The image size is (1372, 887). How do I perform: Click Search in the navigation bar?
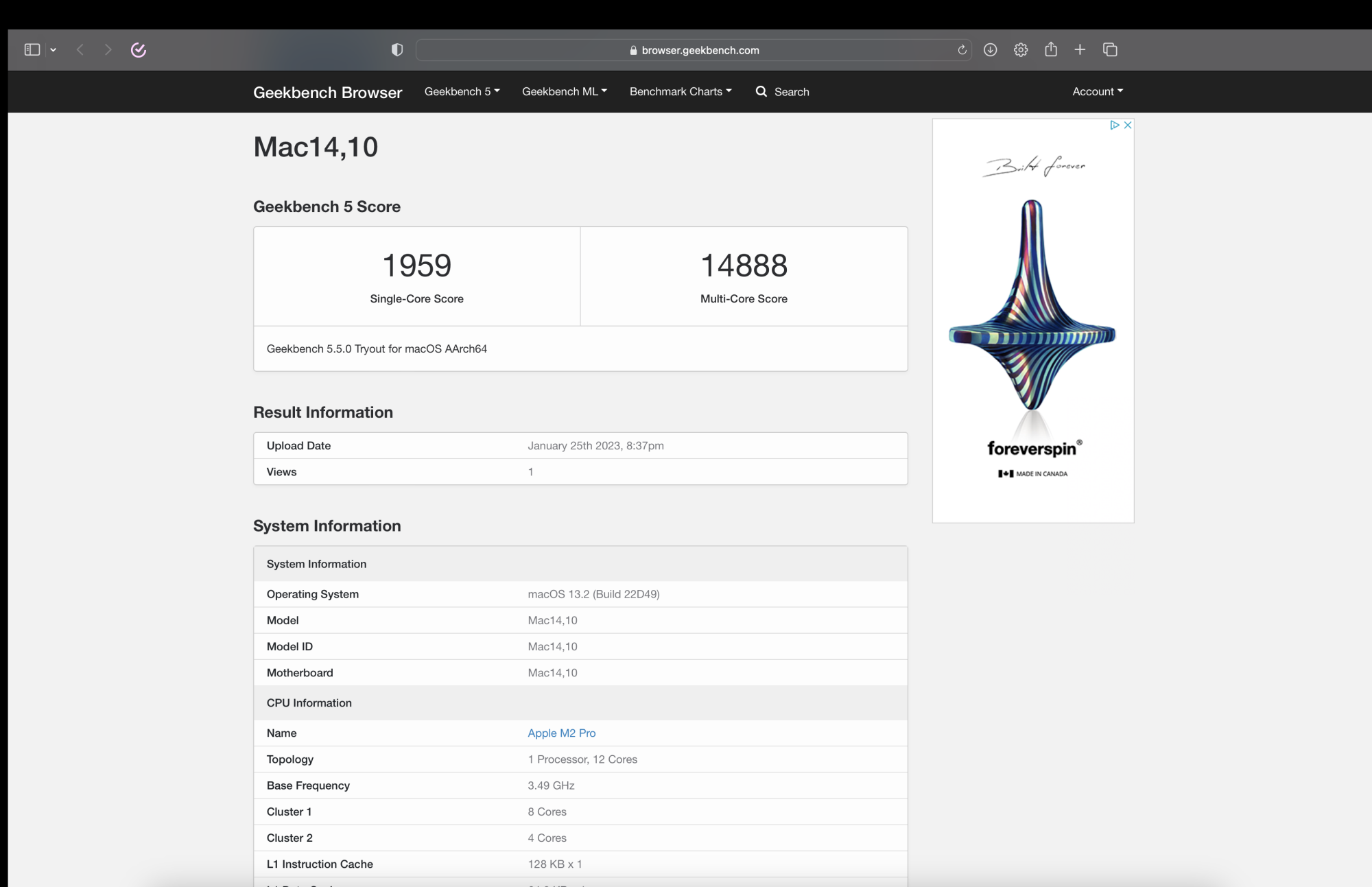click(783, 91)
